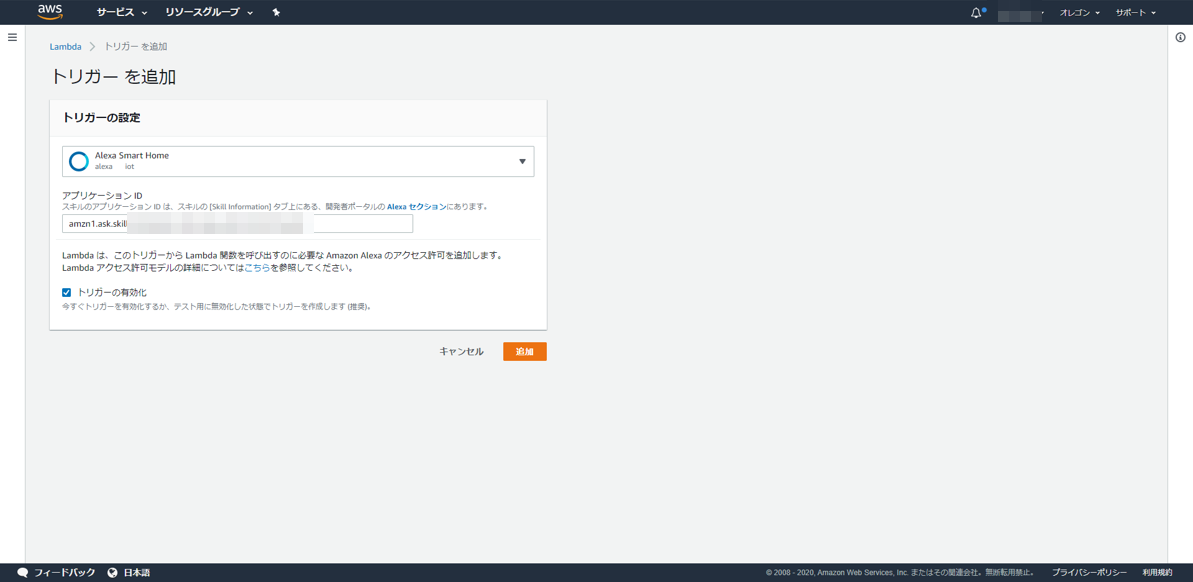Open the Alexa セクション link
This screenshot has height=582, width=1193.
click(416, 206)
